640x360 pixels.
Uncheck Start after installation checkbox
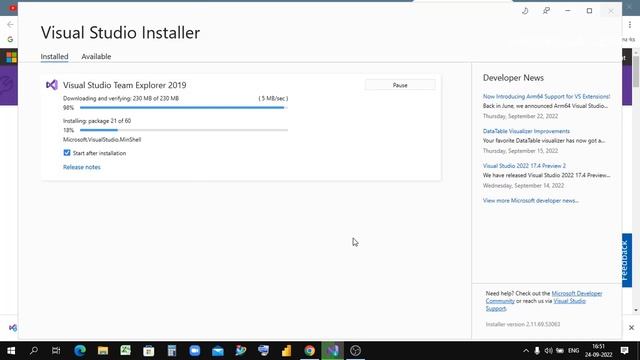pos(67,153)
